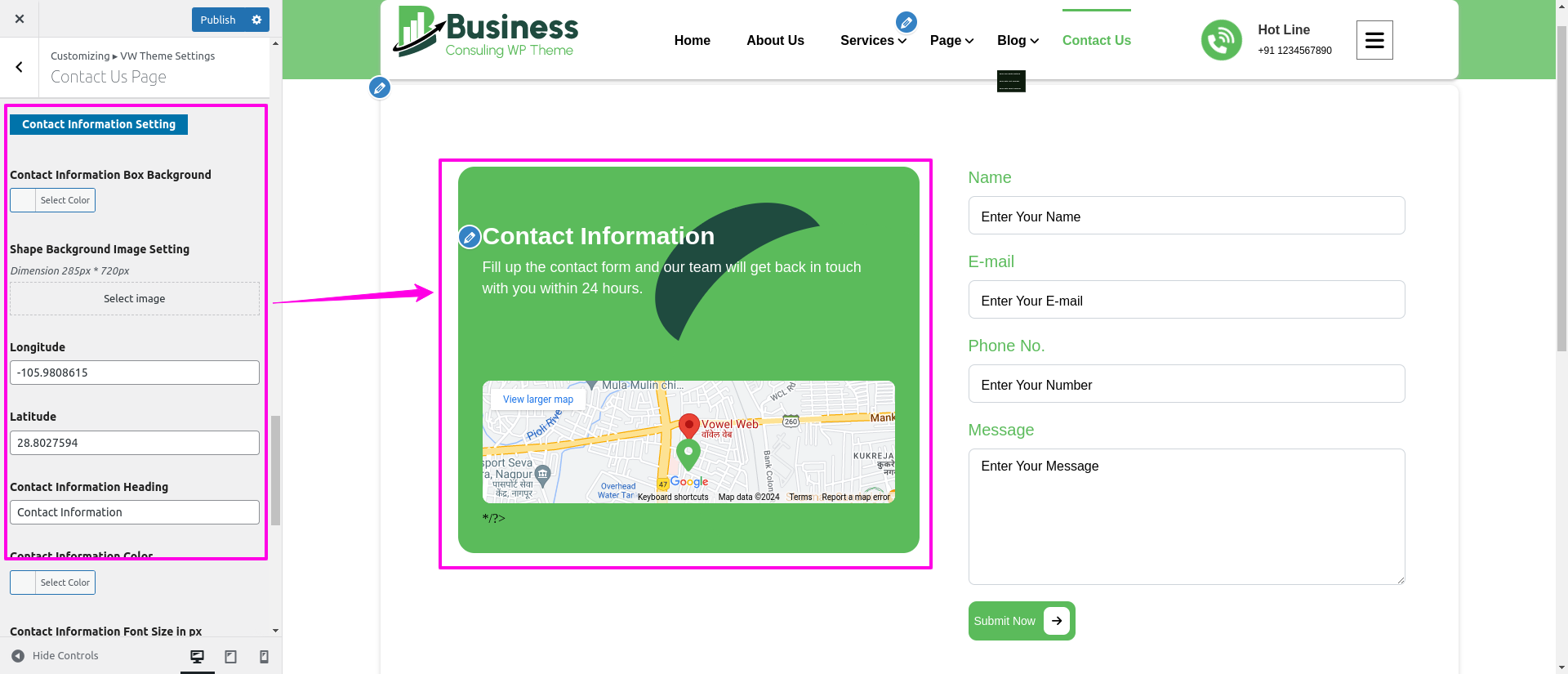This screenshot has width=1568, height=674.
Task: Open the Publish settings gear
Action: coord(256,20)
